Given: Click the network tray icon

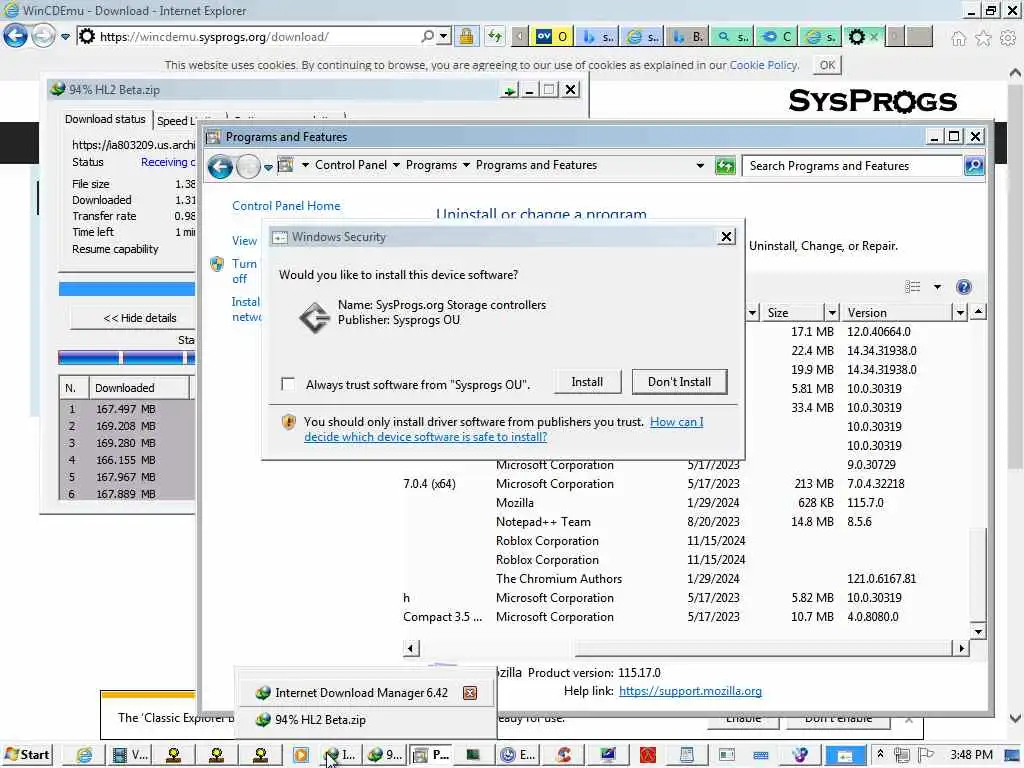Looking at the screenshot, I should tap(902, 755).
